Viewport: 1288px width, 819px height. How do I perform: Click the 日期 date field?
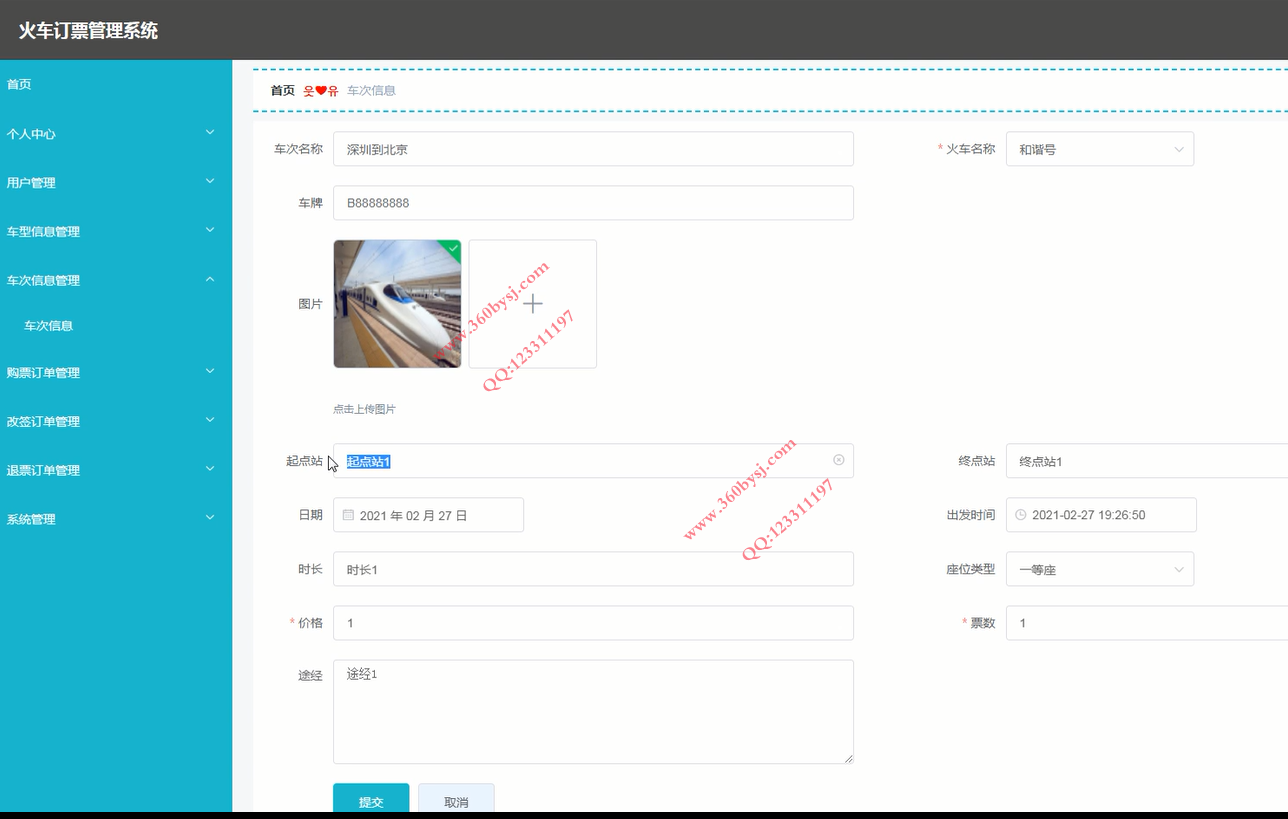tap(428, 515)
